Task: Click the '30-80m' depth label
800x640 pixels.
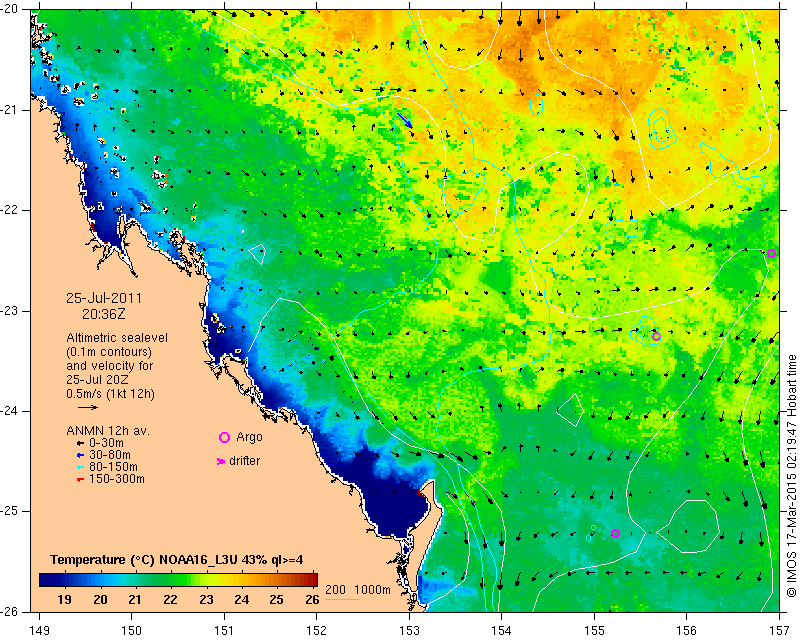Action: point(110,455)
